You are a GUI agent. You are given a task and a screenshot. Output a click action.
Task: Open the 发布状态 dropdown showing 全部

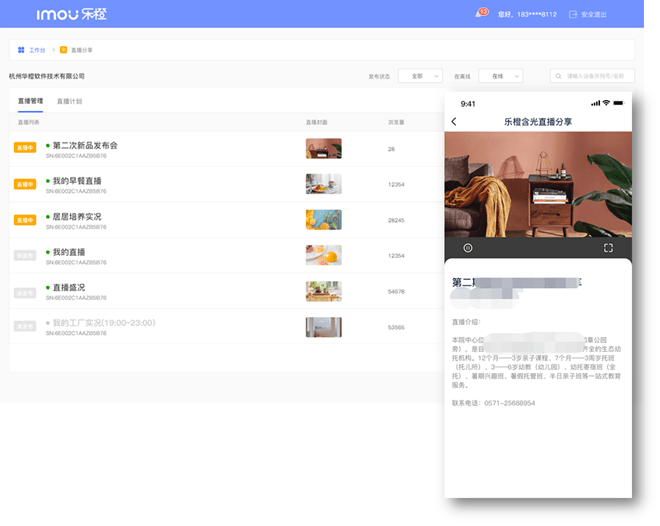coord(420,76)
